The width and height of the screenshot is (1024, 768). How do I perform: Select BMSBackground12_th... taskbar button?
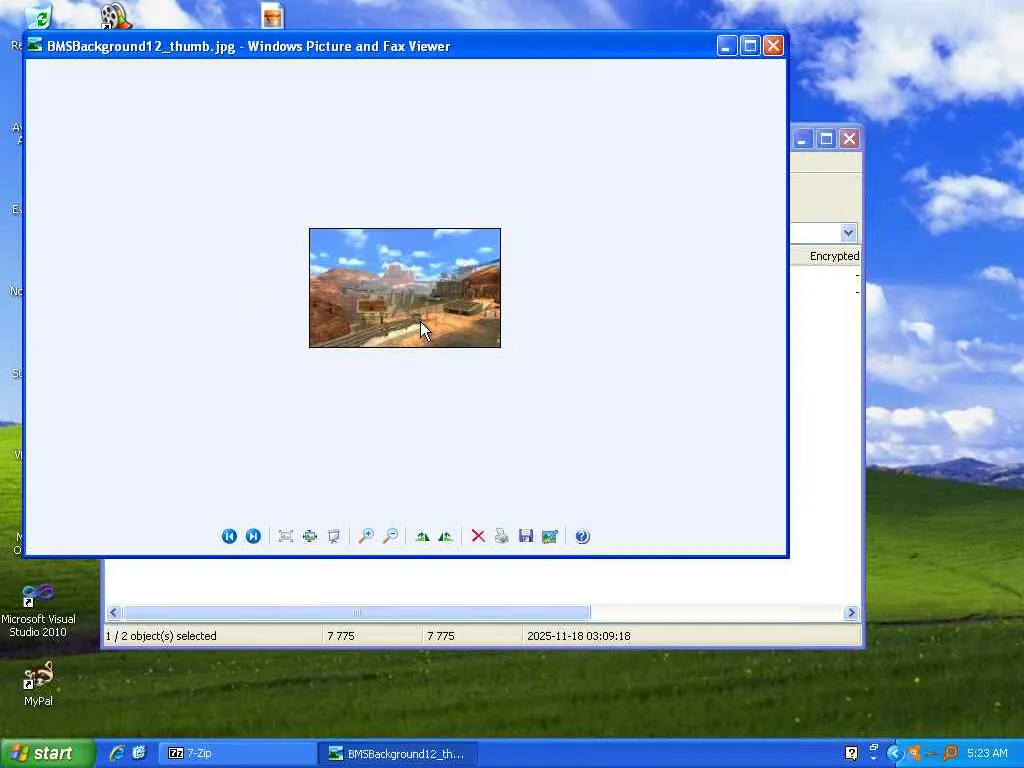398,753
